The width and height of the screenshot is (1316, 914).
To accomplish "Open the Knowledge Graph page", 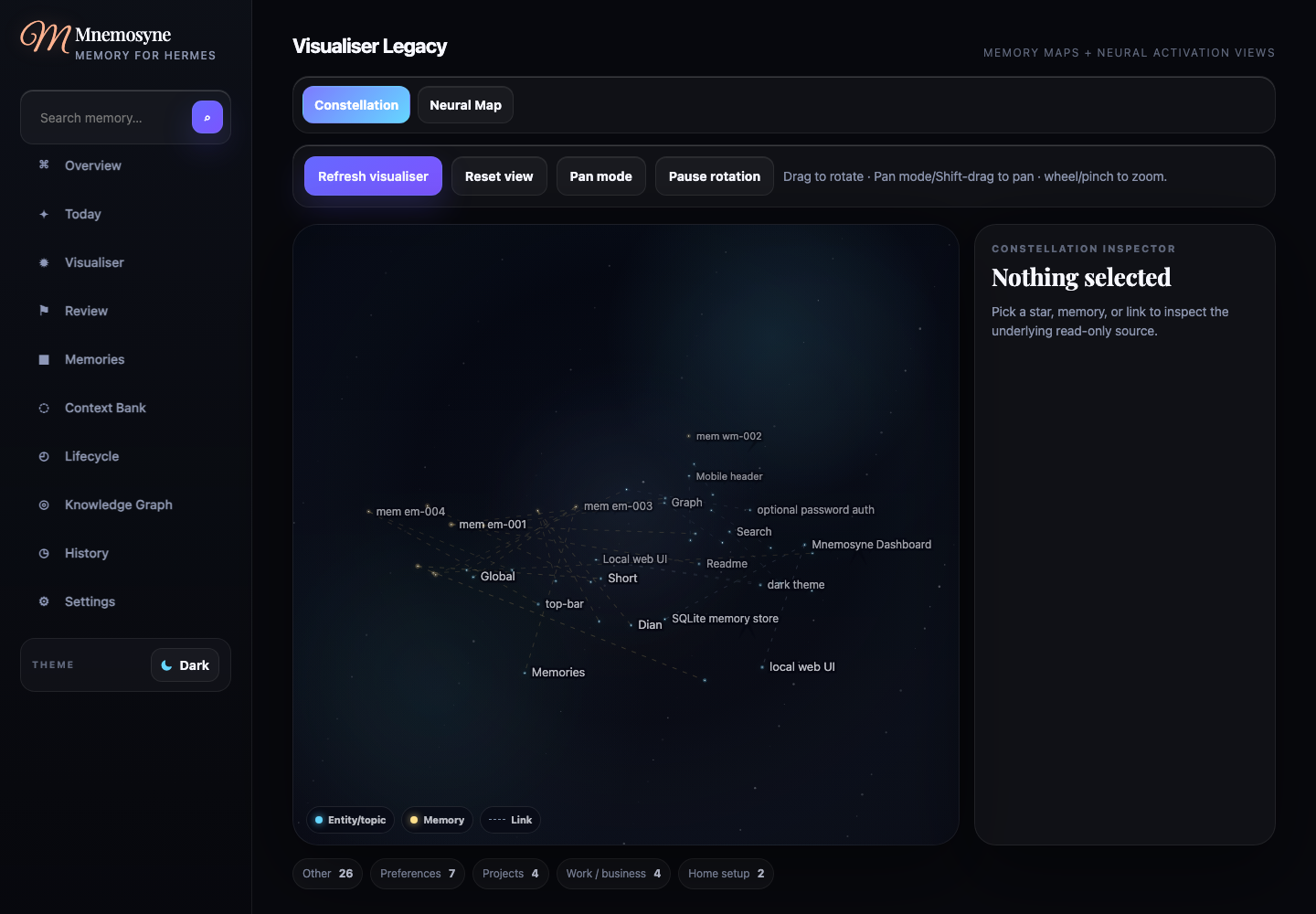I will coord(125,505).
